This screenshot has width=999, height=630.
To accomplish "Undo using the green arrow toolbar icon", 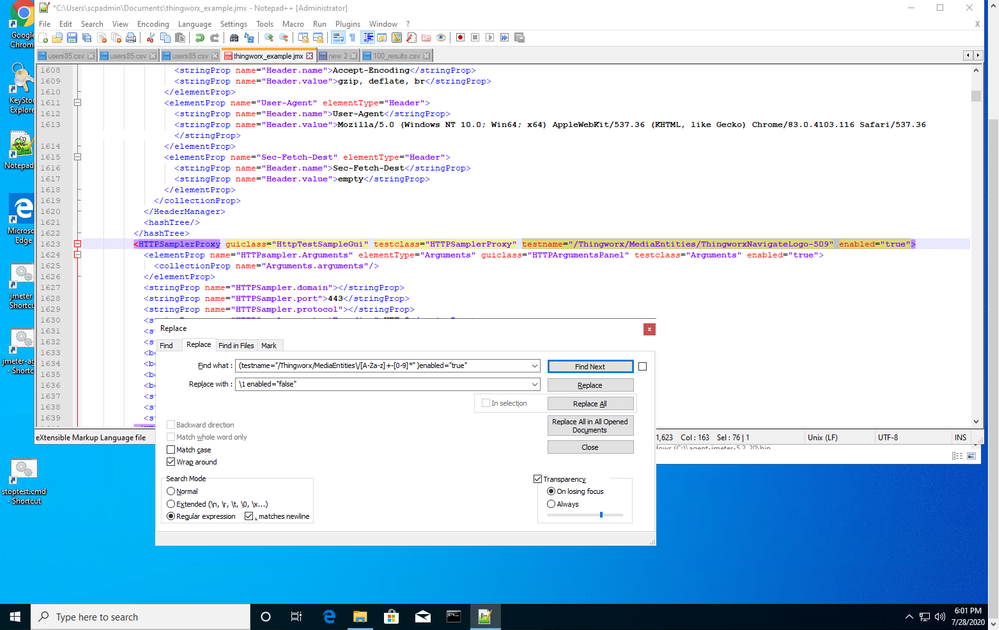I will (x=199, y=38).
